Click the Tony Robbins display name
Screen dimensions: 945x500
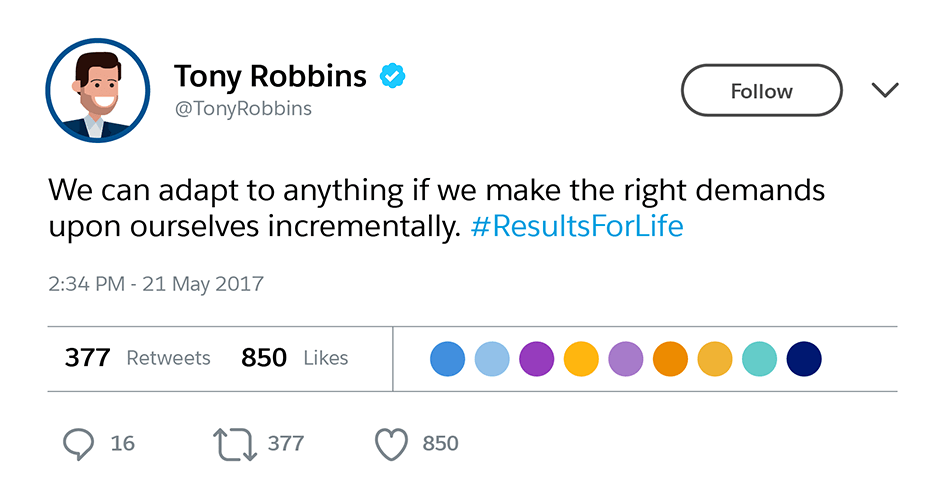(x=271, y=76)
